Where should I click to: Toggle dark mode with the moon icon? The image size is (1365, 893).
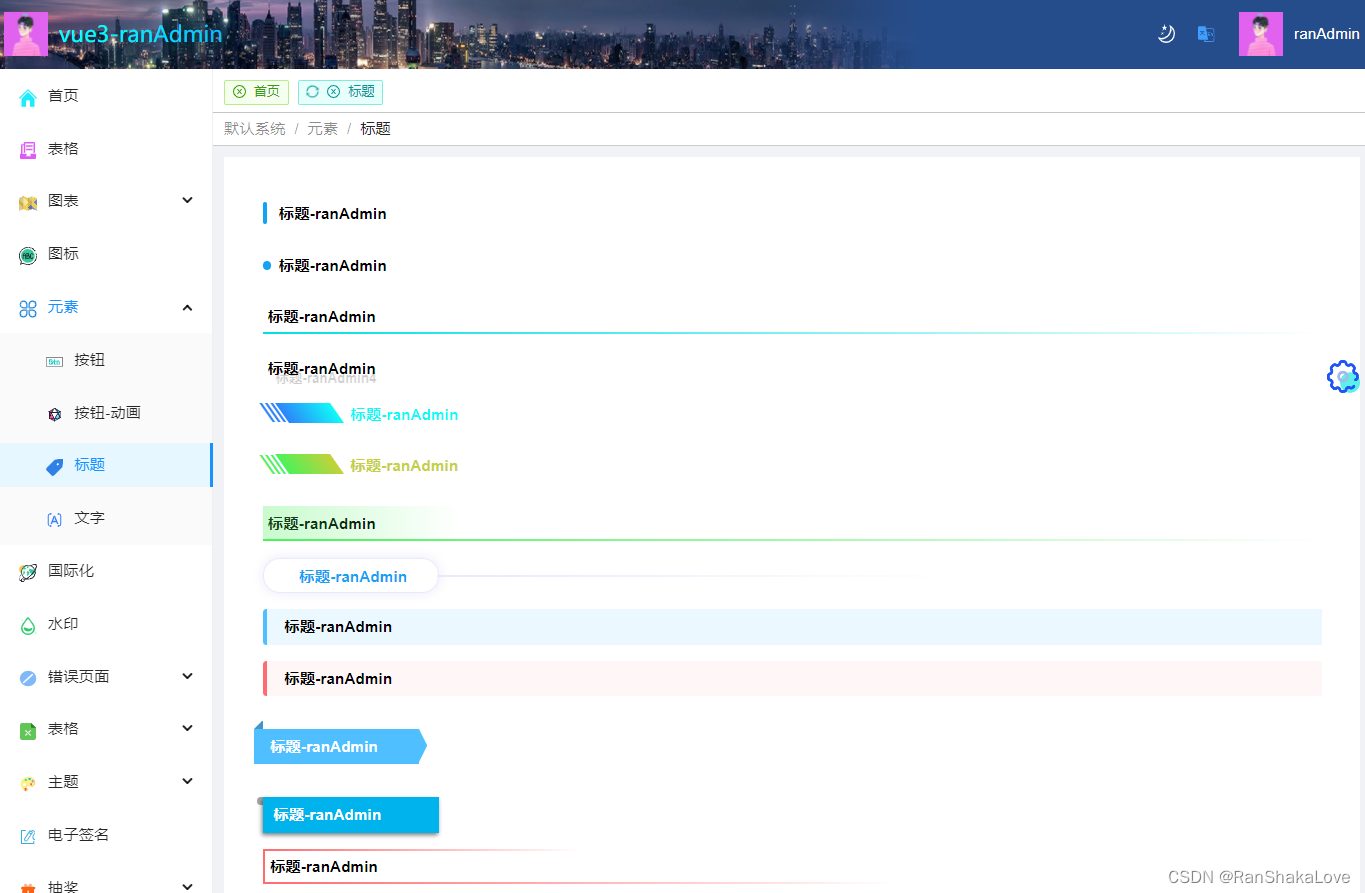1166,34
